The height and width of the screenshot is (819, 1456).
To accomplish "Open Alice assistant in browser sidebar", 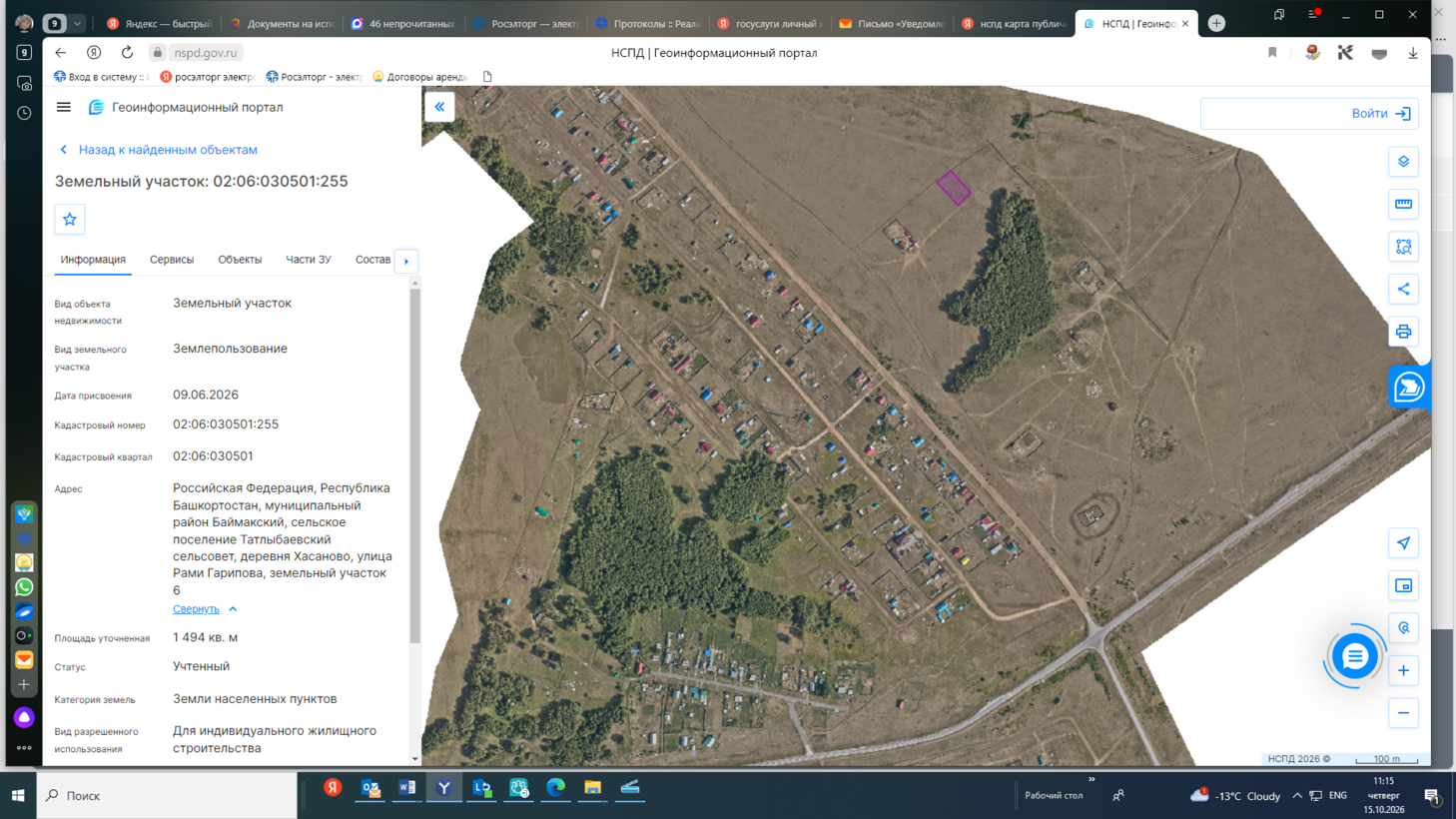I will tap(24, 717).
